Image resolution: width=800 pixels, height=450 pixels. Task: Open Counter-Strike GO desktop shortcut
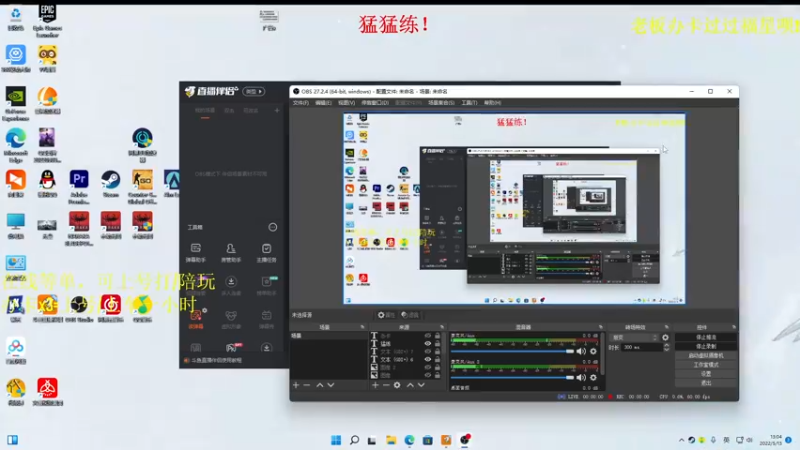point(142,187)
